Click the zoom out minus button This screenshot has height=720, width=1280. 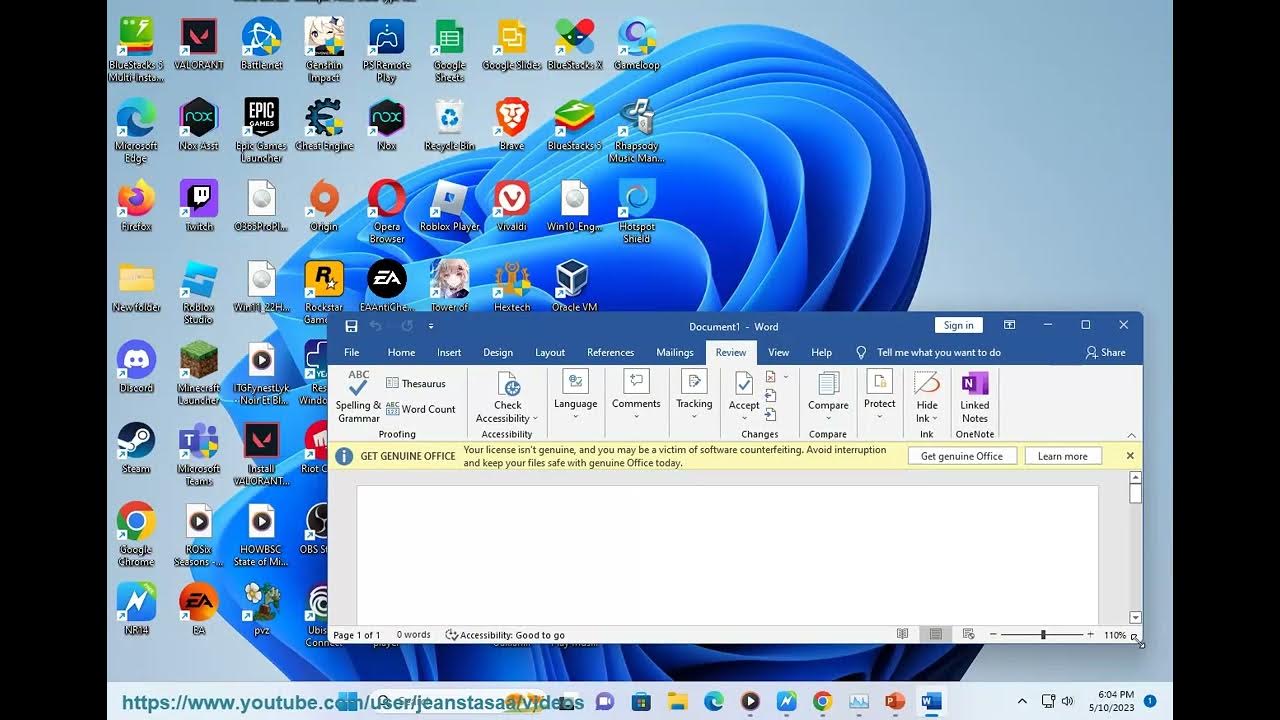[993, 635]
